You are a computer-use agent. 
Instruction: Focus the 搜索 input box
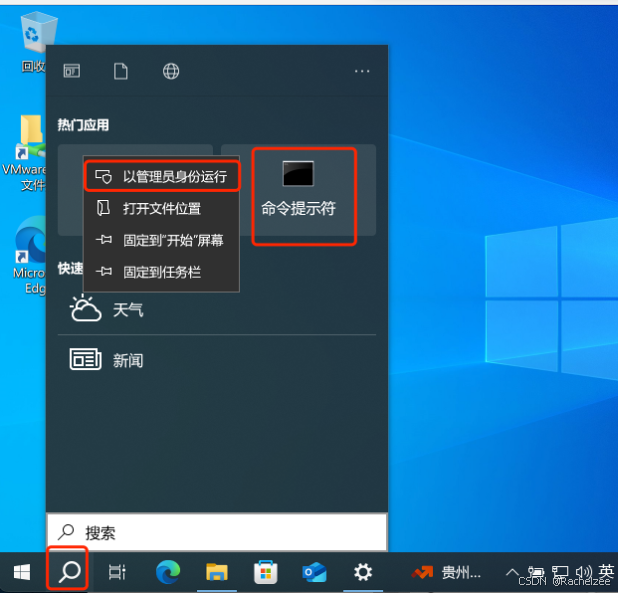pos(217,532)
